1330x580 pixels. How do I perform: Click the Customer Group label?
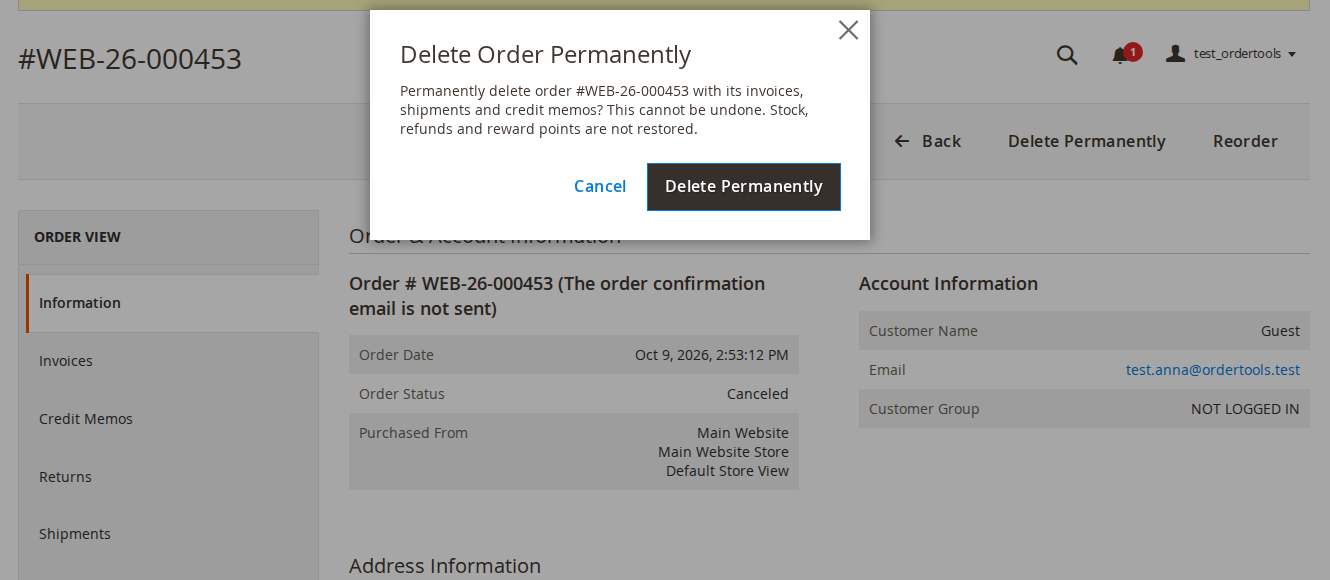924,409
